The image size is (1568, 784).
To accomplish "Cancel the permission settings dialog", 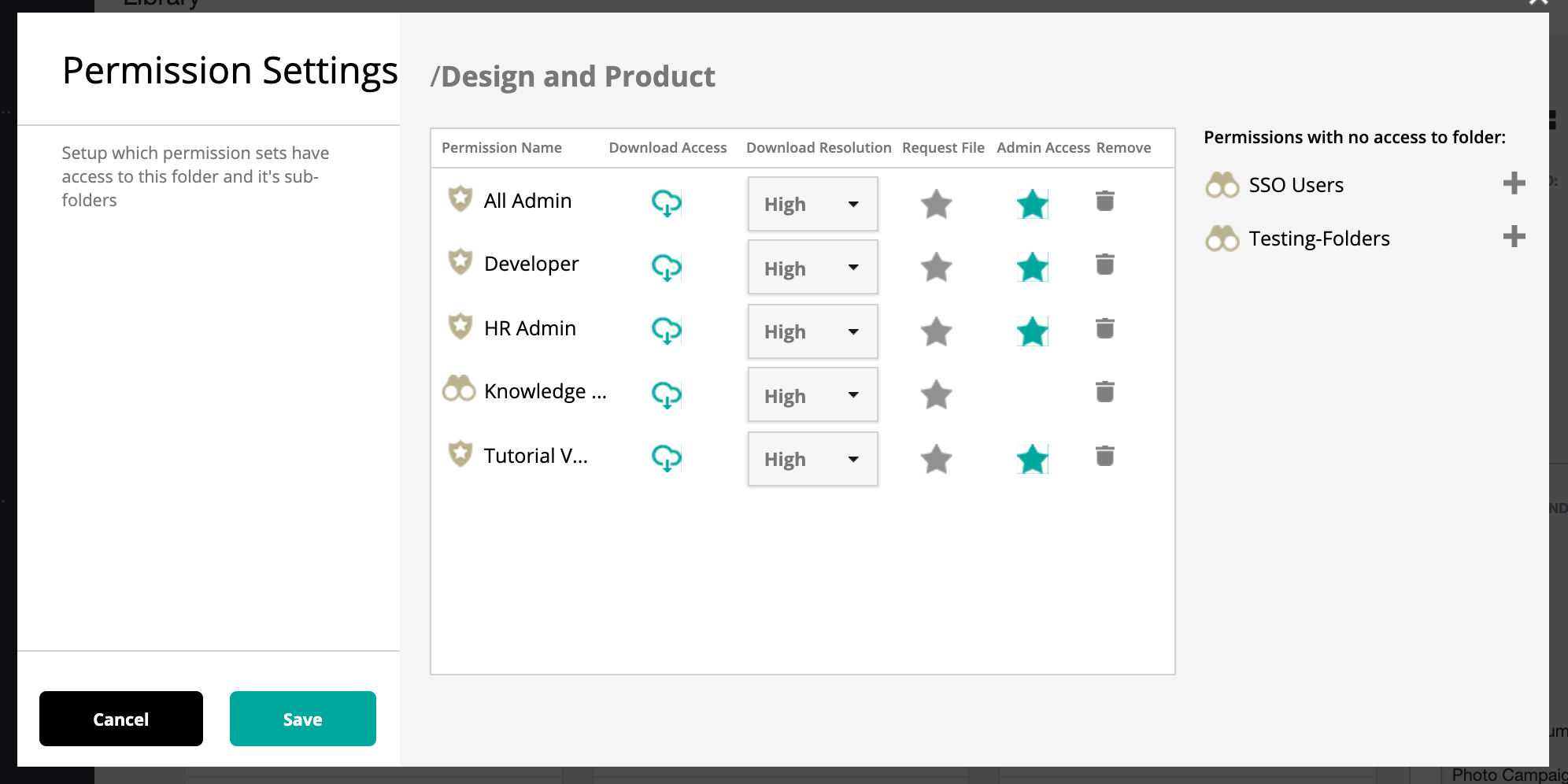I will [x=121, y=719].
